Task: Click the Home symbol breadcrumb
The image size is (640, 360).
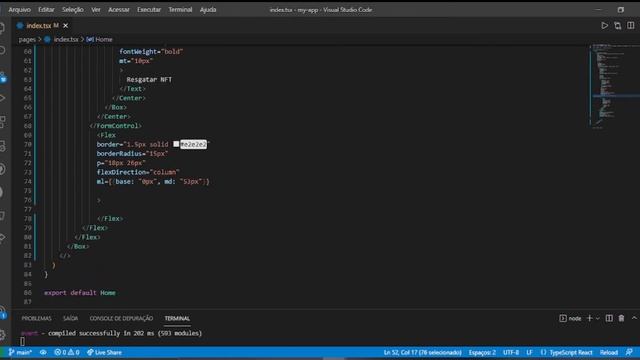Action: [104, 40]
